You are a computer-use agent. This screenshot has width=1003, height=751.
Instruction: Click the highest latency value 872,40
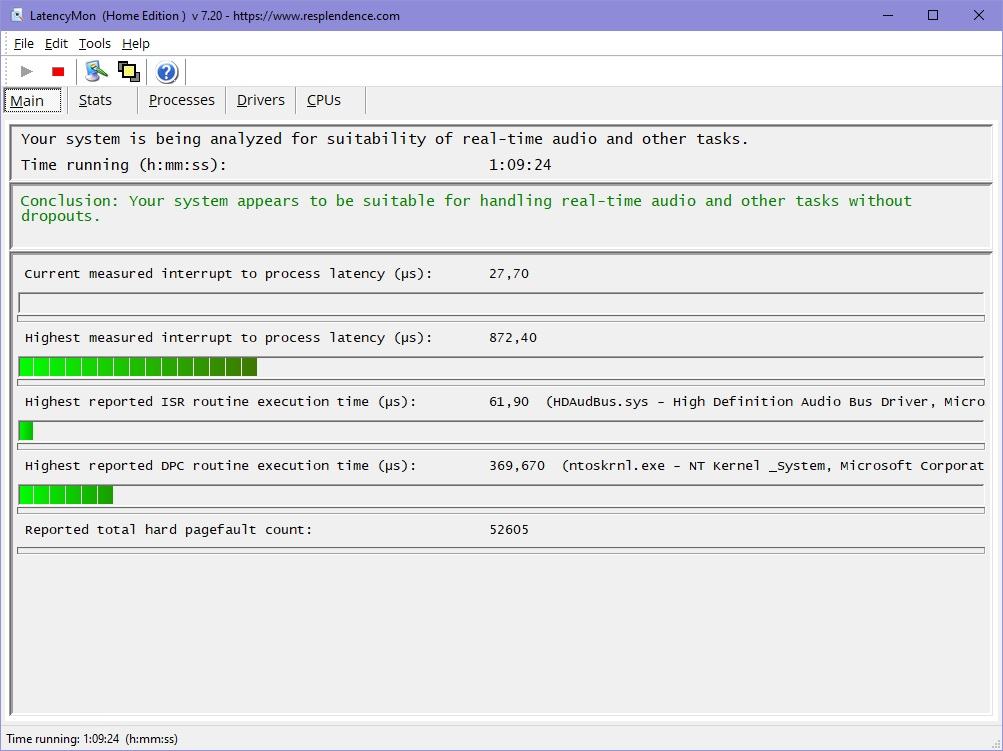513,338
